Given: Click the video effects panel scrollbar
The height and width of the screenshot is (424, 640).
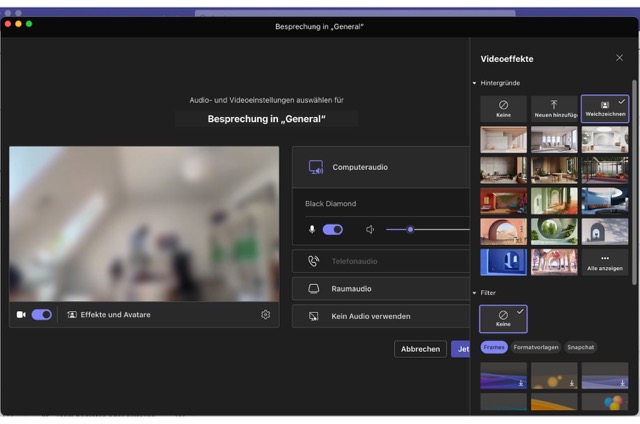Looking at the screenshot, I should click(x=634, y=182).
